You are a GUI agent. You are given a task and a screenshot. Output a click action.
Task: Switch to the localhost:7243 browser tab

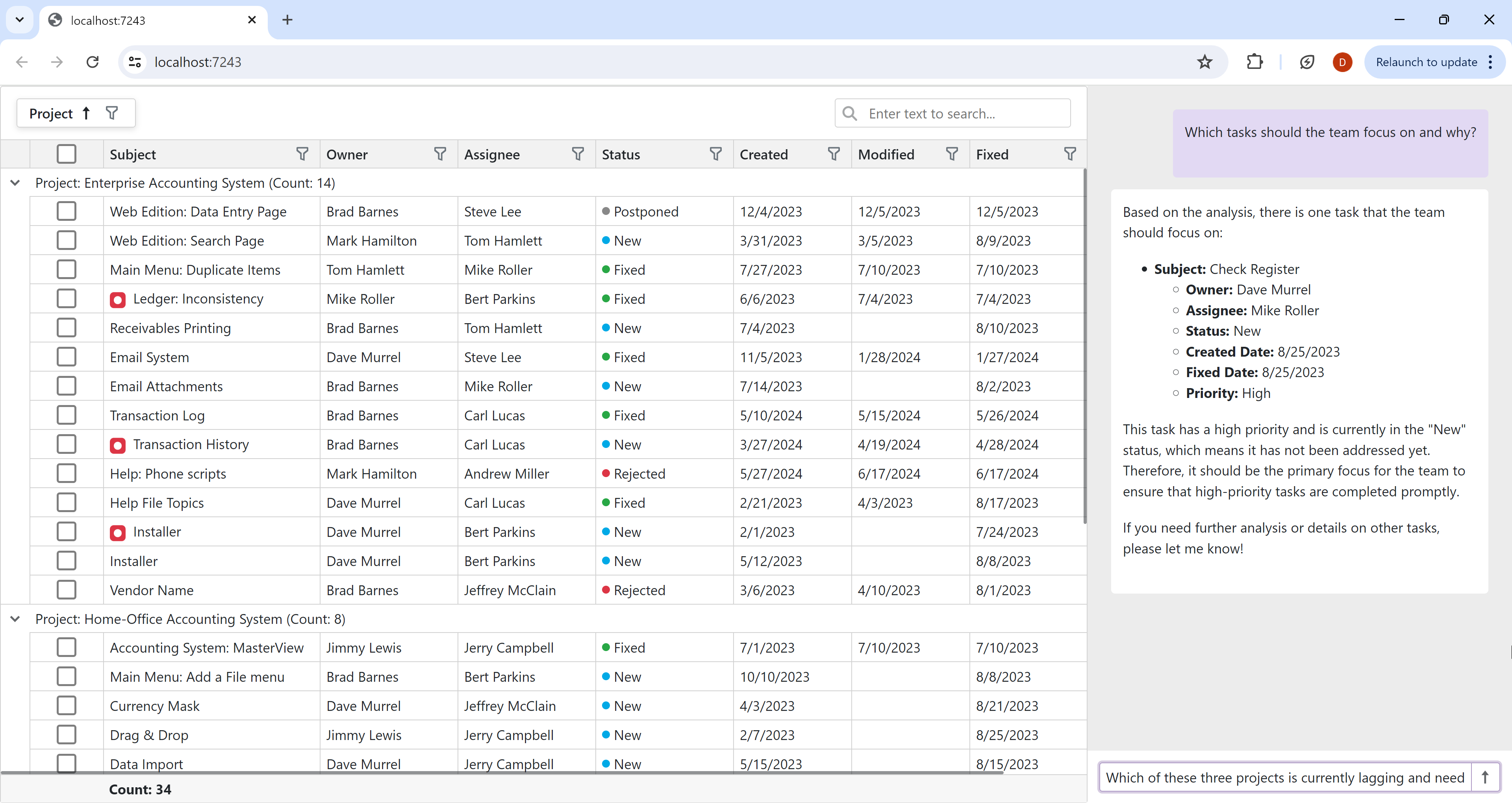153,20
